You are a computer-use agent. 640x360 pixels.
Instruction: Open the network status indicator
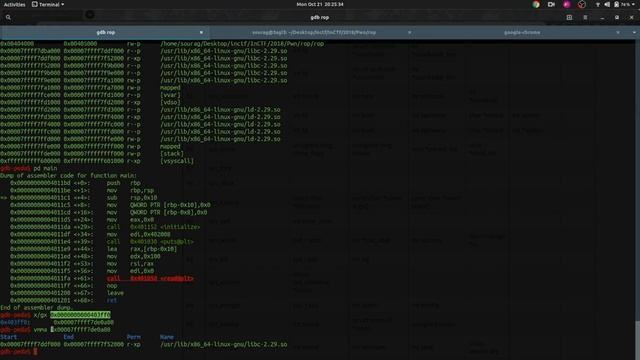click(598, 4)
